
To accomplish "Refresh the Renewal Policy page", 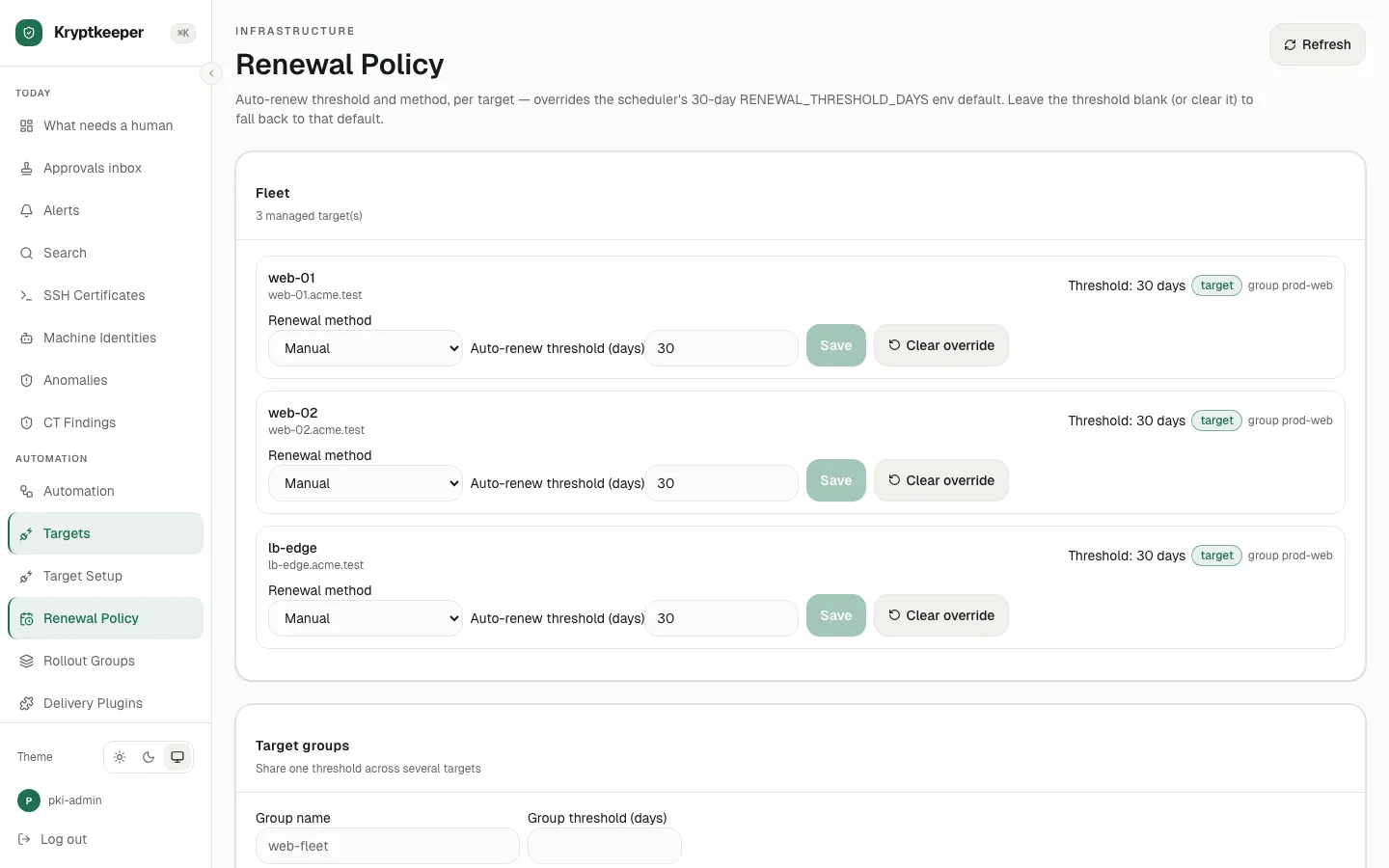I will [1317, 44].
